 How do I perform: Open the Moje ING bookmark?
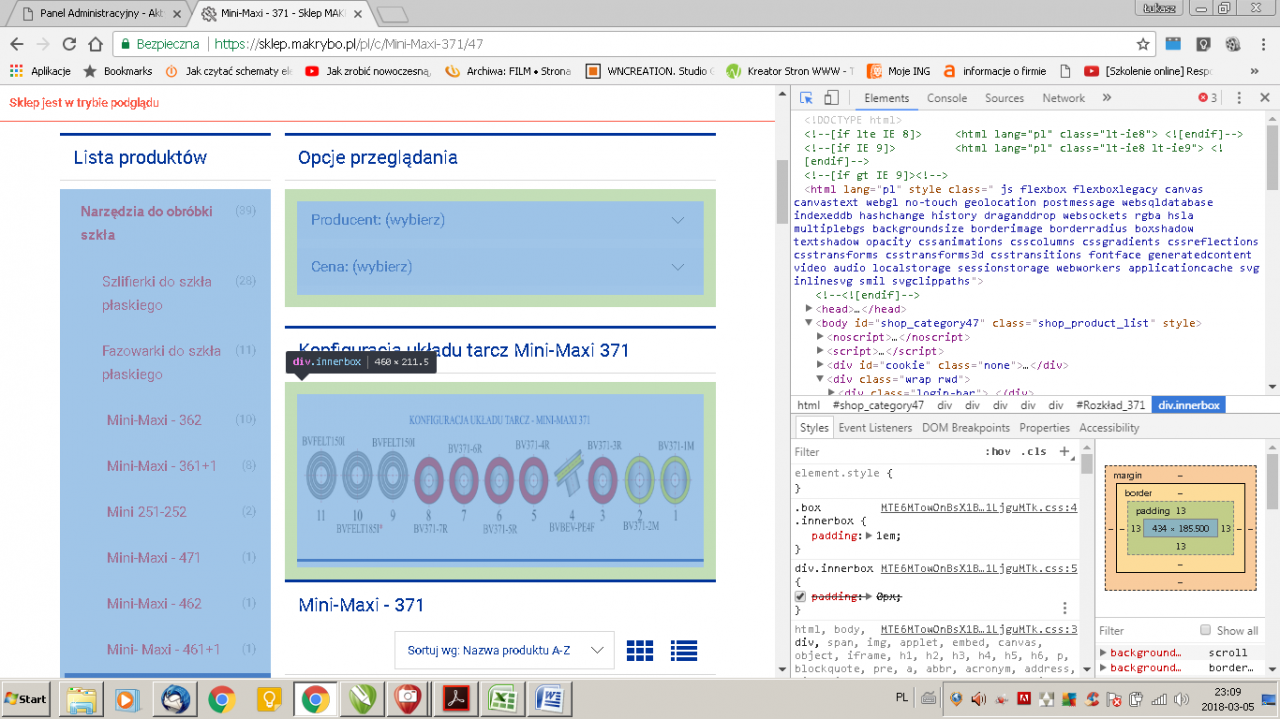(x=899, y=71)
